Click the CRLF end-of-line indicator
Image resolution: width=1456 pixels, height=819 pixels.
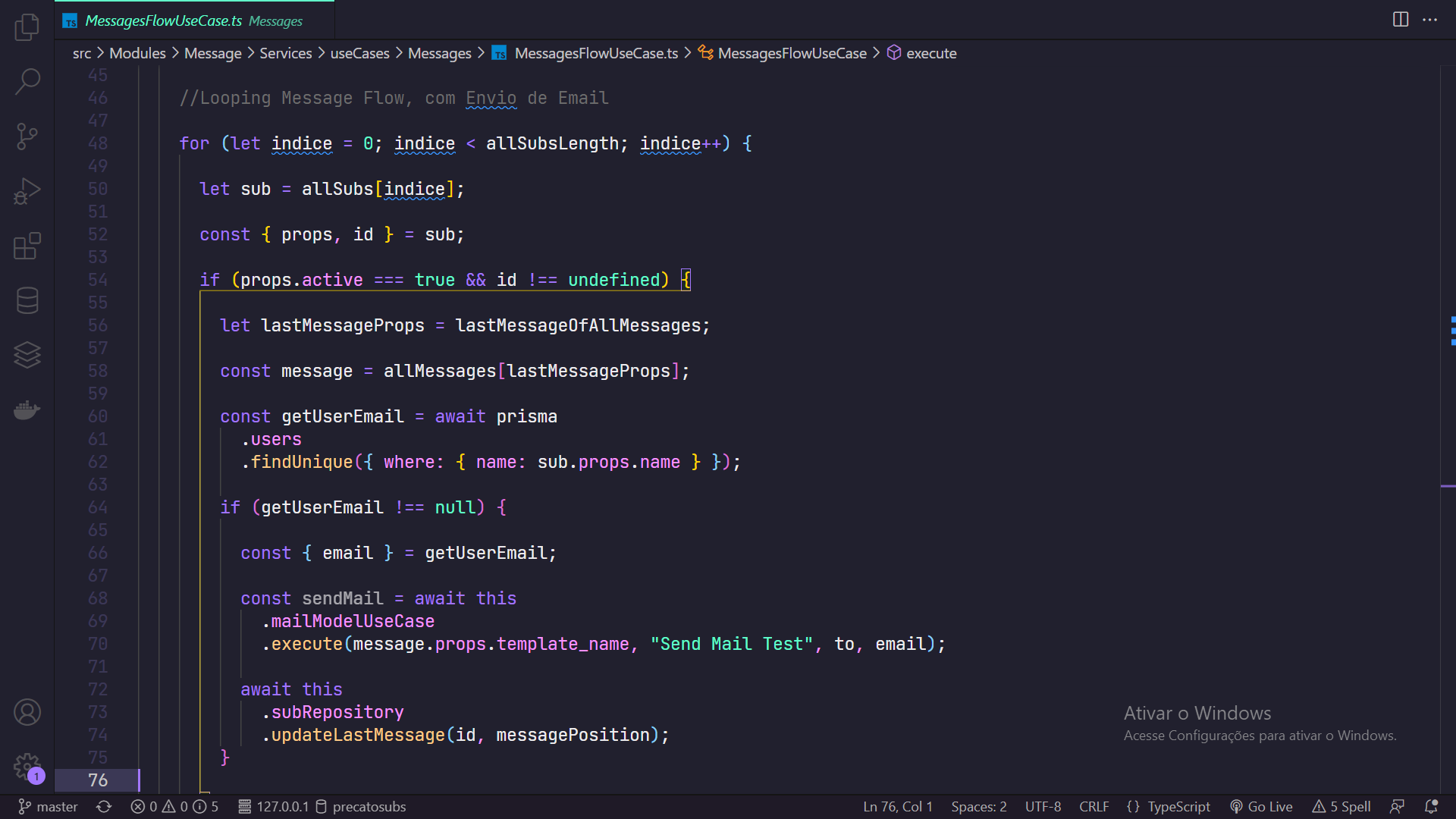coord(1094,807)
